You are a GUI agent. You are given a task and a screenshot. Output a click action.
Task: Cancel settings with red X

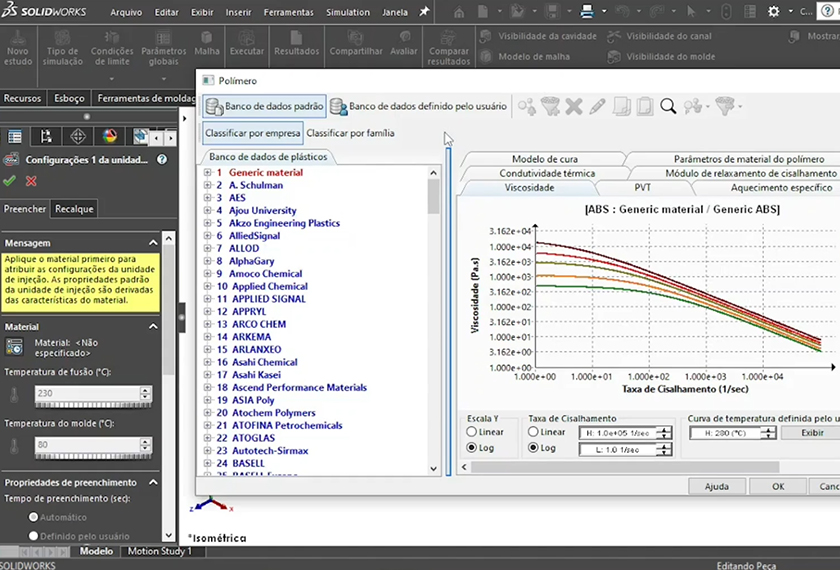point(31,181)
